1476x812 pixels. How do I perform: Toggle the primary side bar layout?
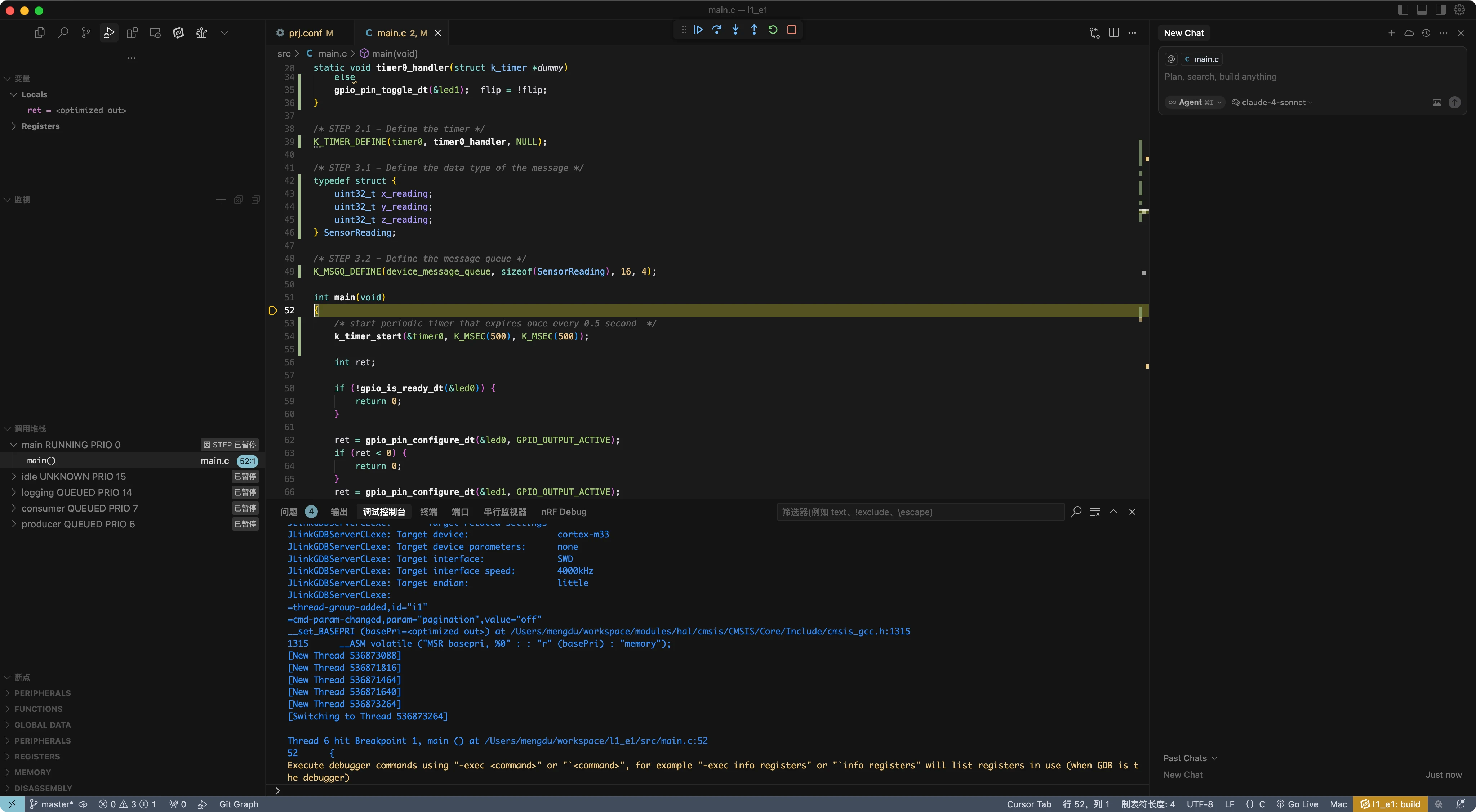tap(1403, 10)
